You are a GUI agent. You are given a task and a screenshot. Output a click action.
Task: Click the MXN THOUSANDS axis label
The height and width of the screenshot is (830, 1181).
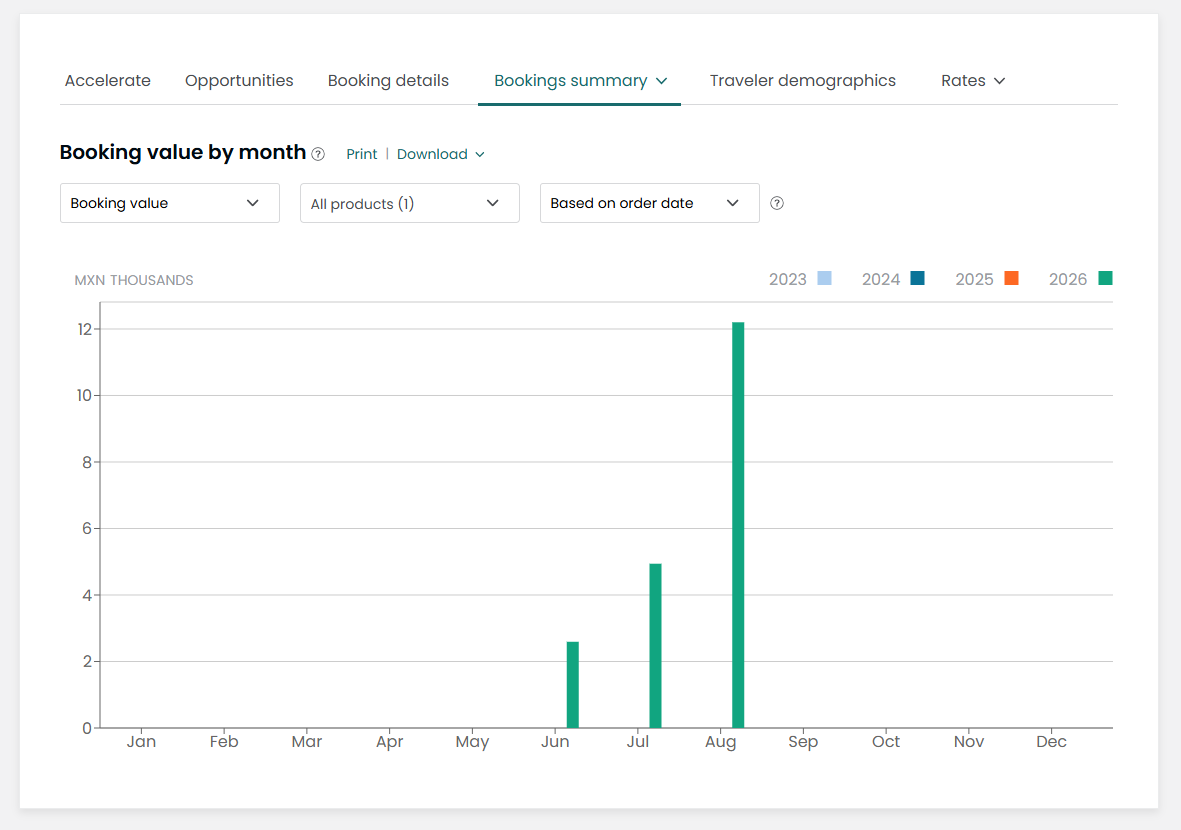(x=134, y=280)
